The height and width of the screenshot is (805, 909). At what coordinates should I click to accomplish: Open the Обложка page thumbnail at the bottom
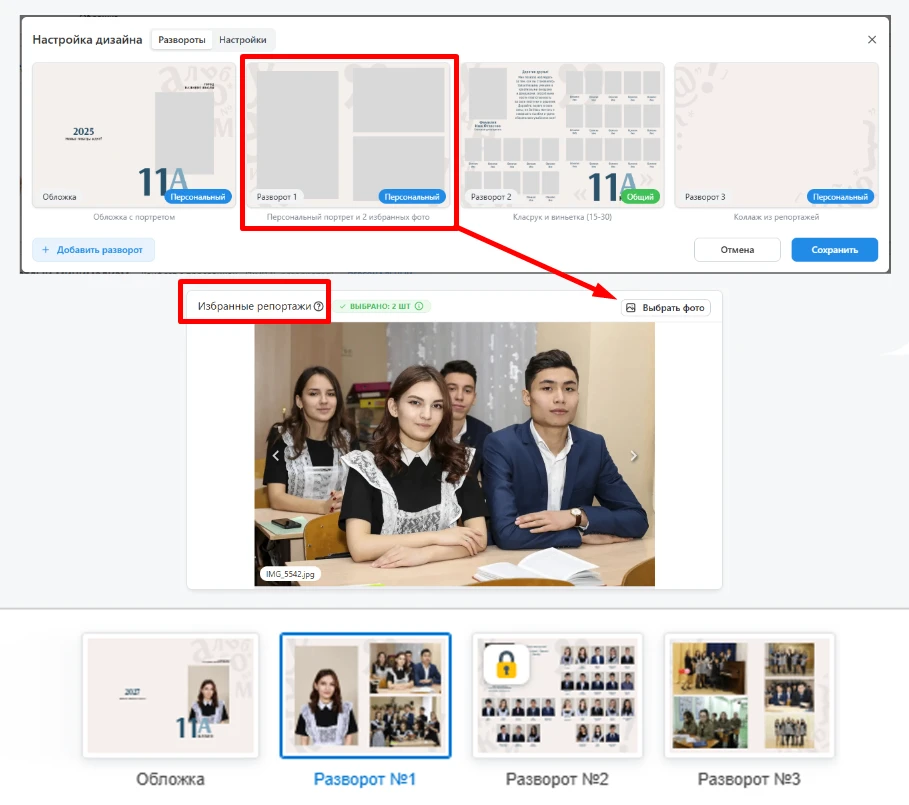click(170, 695)
